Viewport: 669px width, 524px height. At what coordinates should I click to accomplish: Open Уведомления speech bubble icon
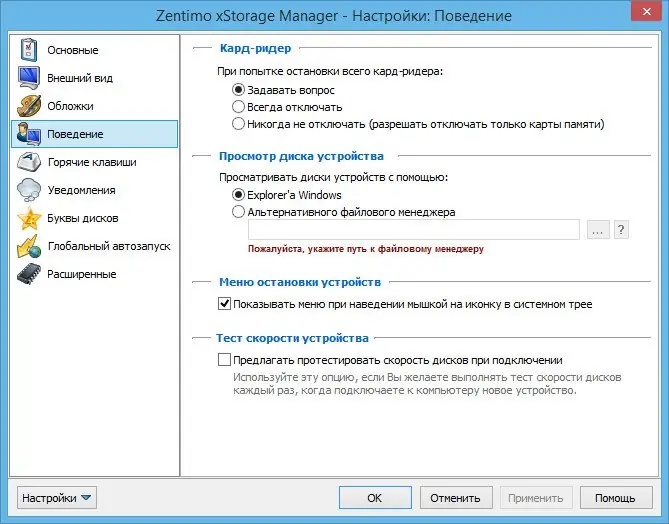point(29,190)
